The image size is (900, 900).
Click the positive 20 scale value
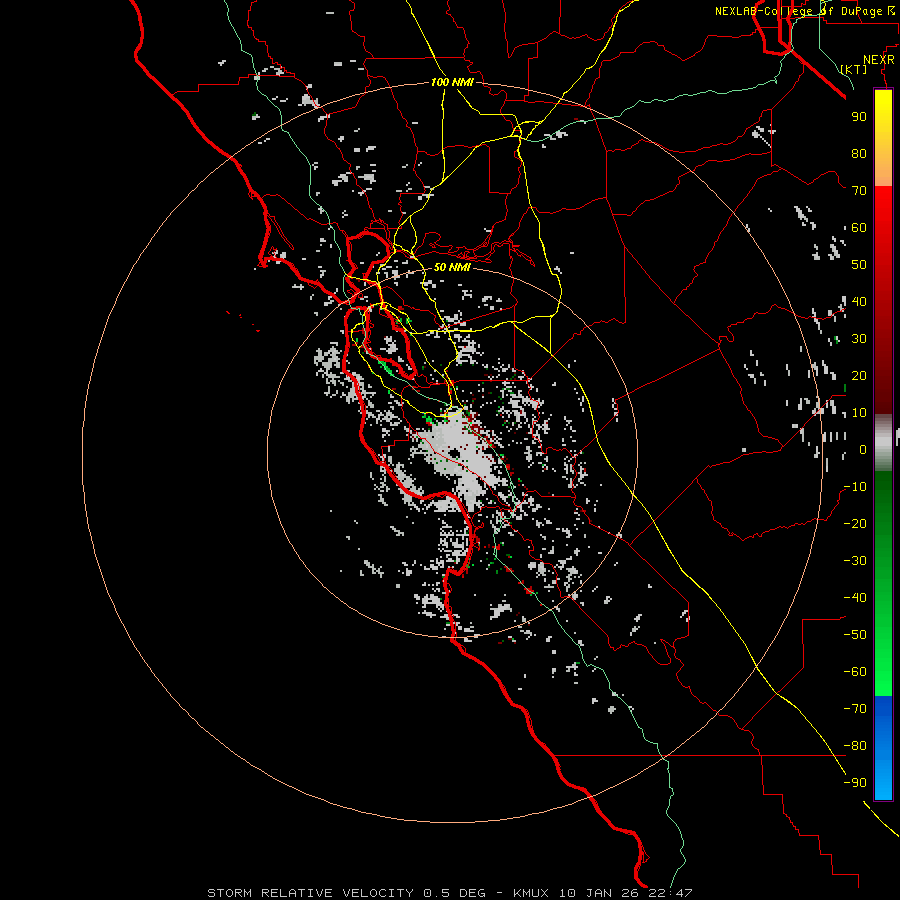(859, 375)
